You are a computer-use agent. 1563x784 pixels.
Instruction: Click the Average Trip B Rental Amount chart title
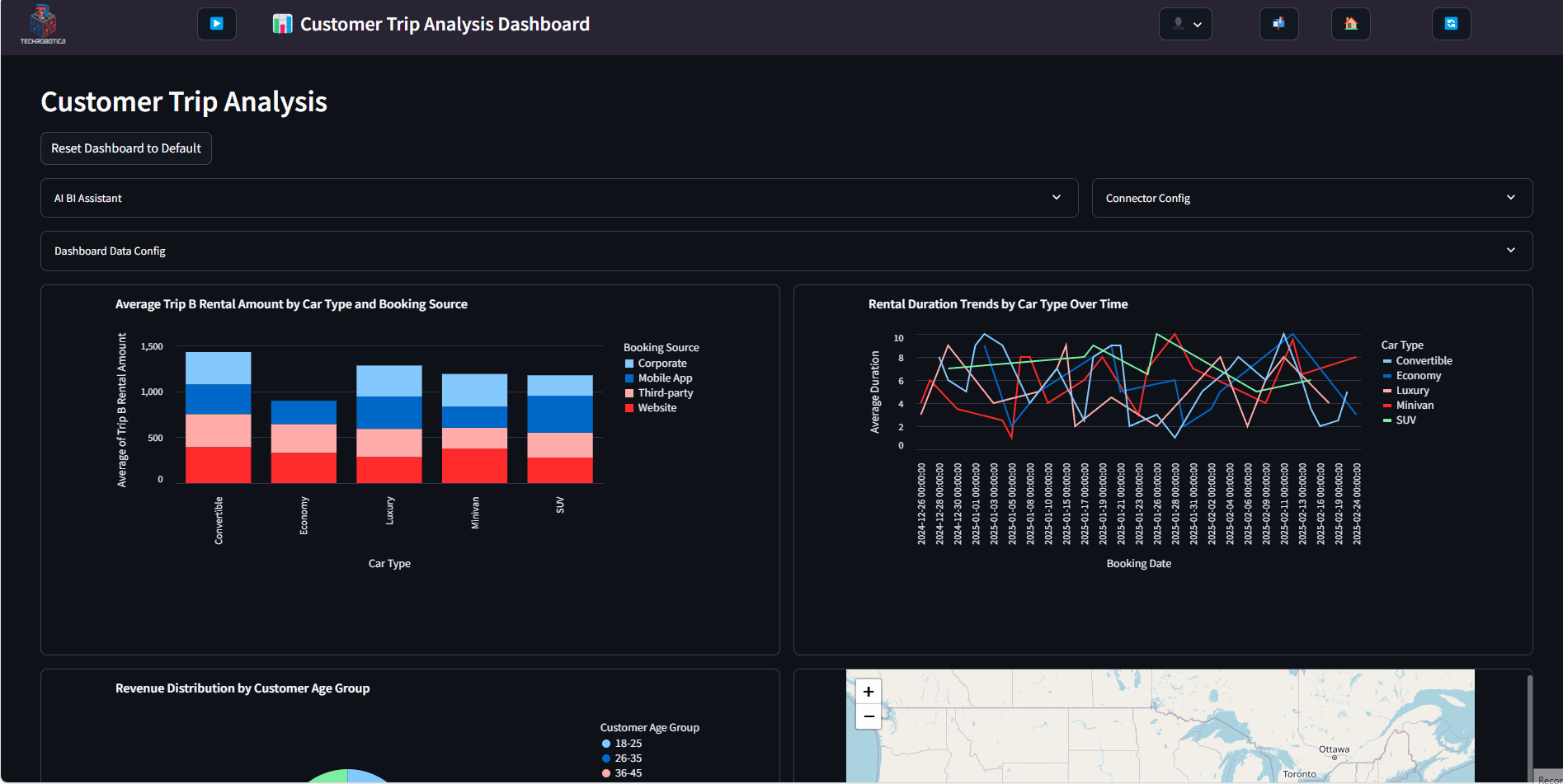point(291,304)
